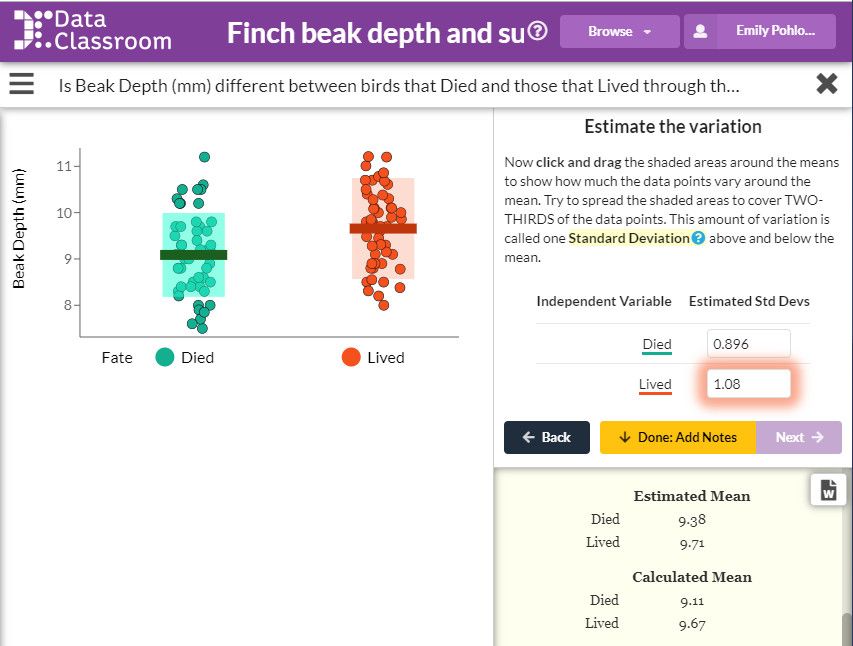Open help for the activity title
The image size is (853, 646).
click(537, 31)
